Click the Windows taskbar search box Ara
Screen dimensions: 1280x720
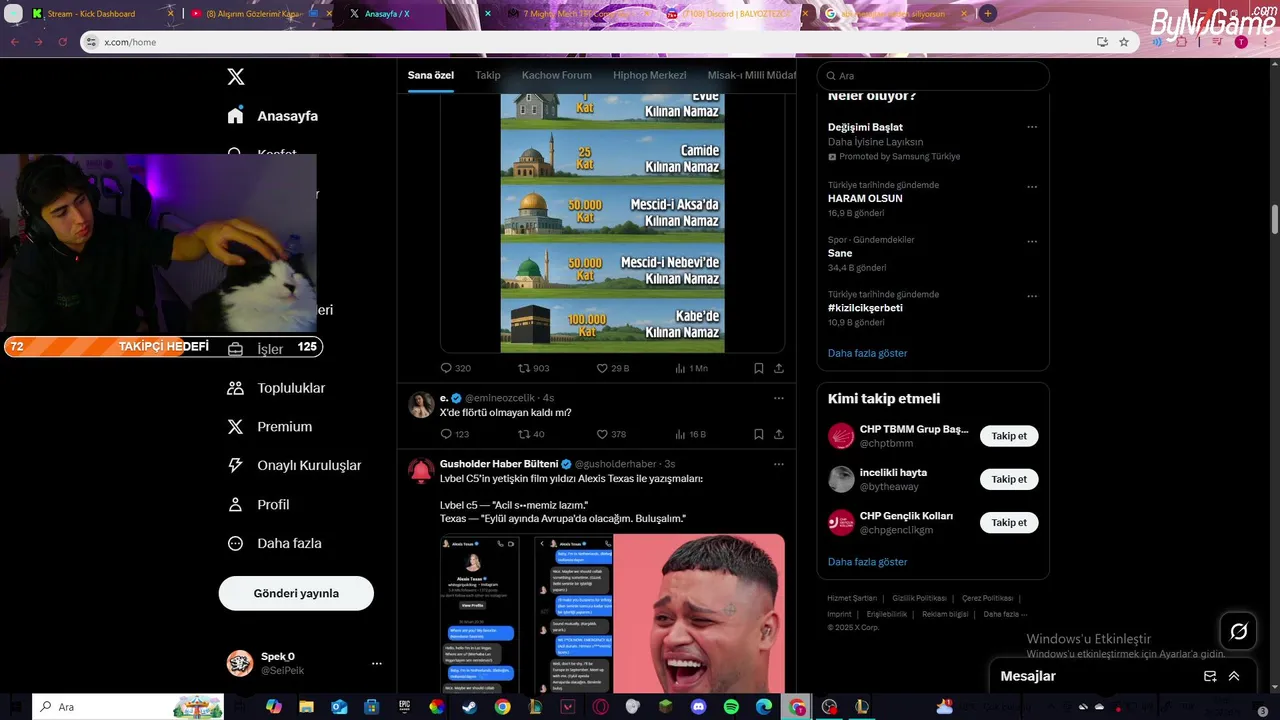(129, 707)
